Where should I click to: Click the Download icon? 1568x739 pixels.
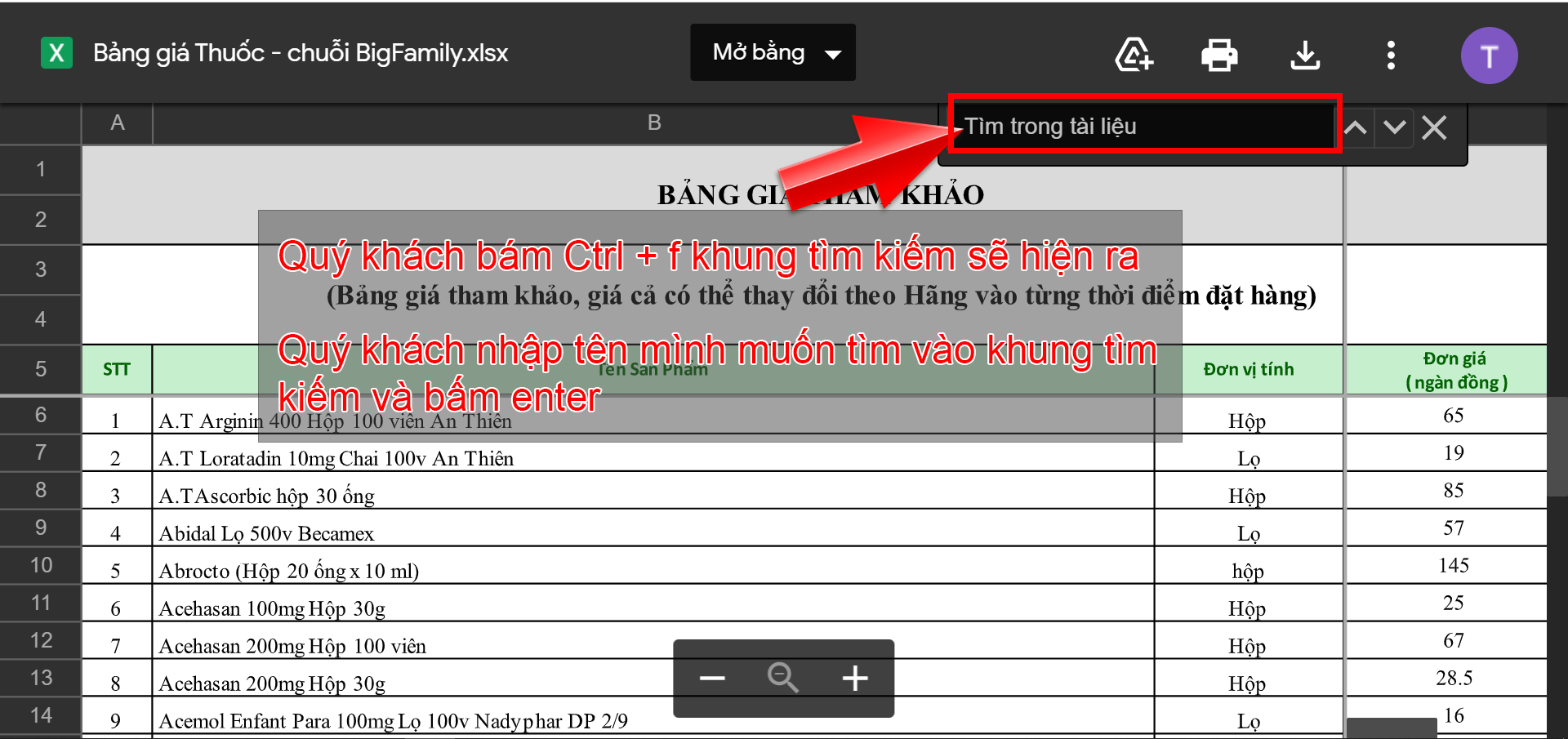coord(1305,55)
